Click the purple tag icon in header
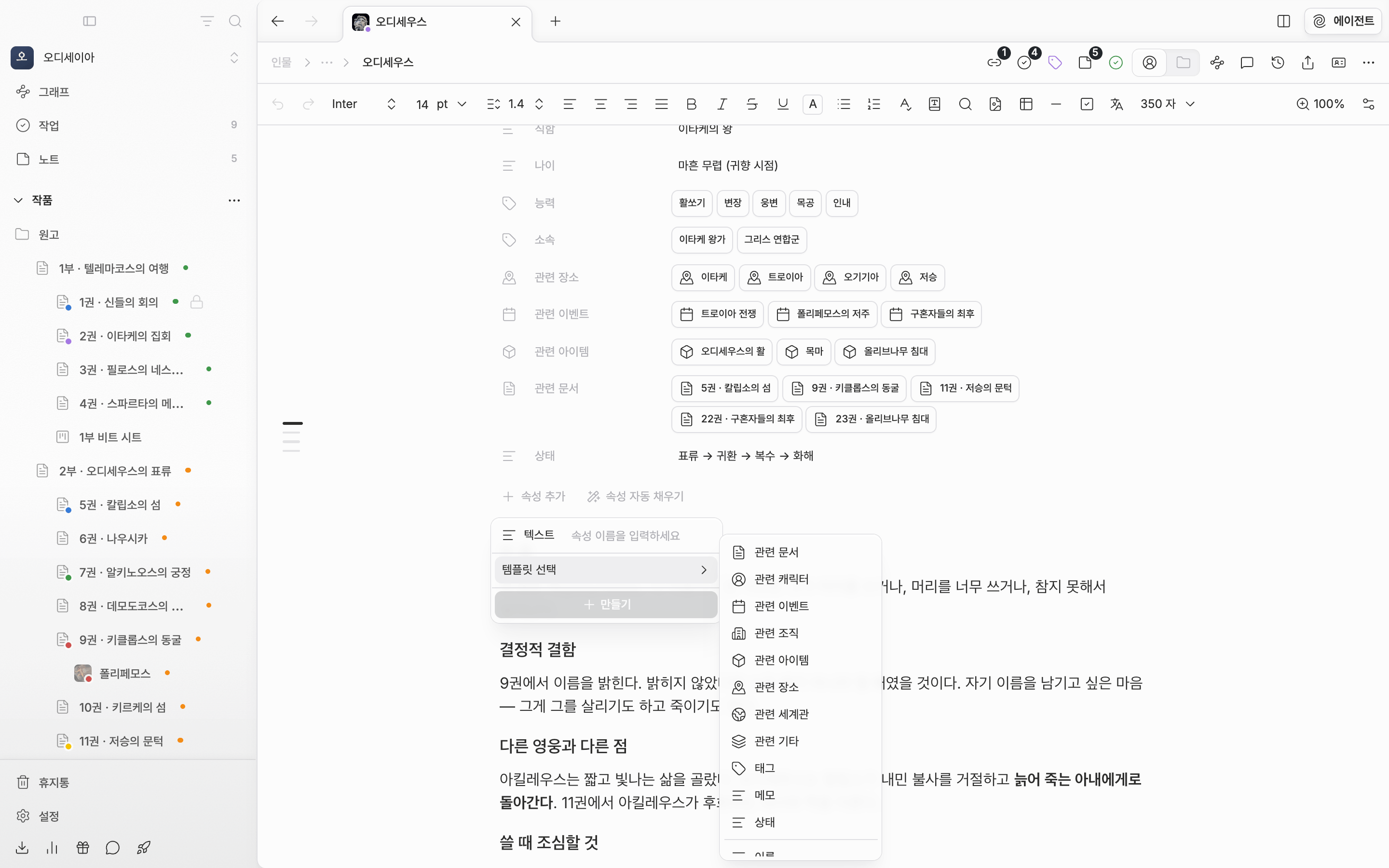Image resolution: width=1389 pixels, height=868 pixels. 1054,63
